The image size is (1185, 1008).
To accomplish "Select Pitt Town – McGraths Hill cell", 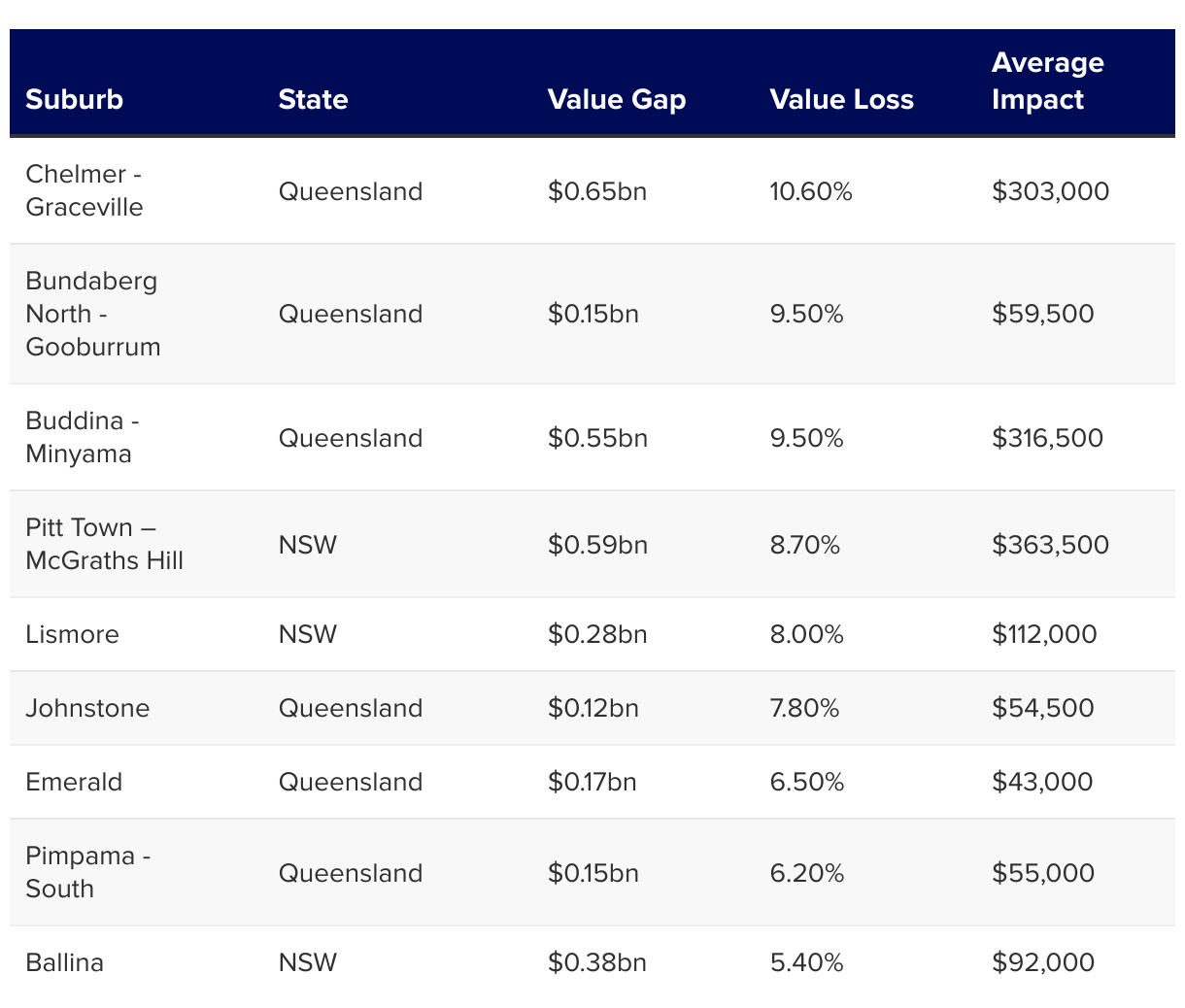I will 104,544.
